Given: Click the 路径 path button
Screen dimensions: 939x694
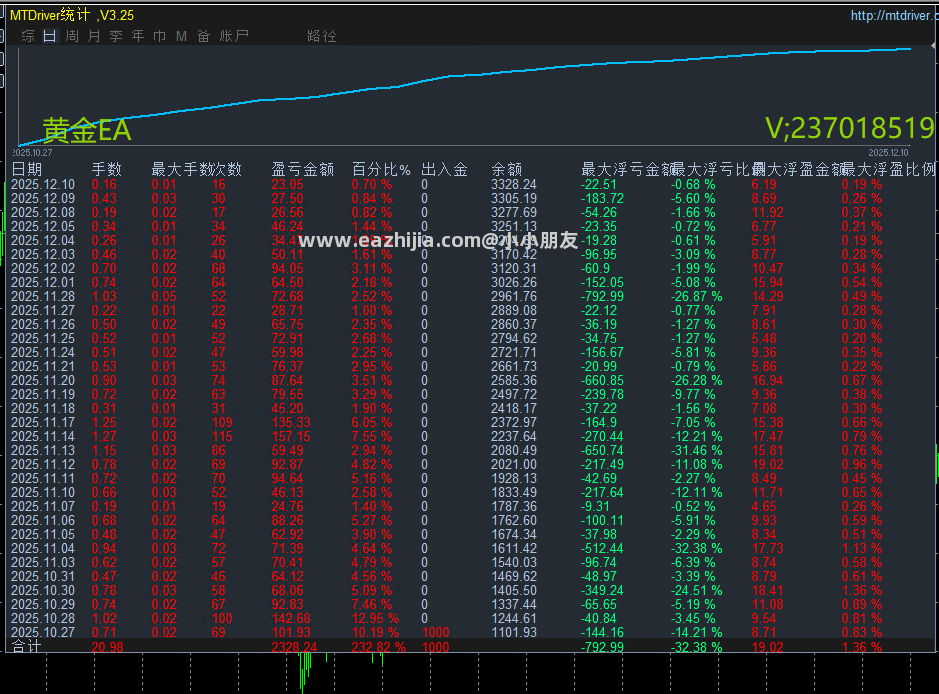Looking at the screenshot, I should click(322, 36).
